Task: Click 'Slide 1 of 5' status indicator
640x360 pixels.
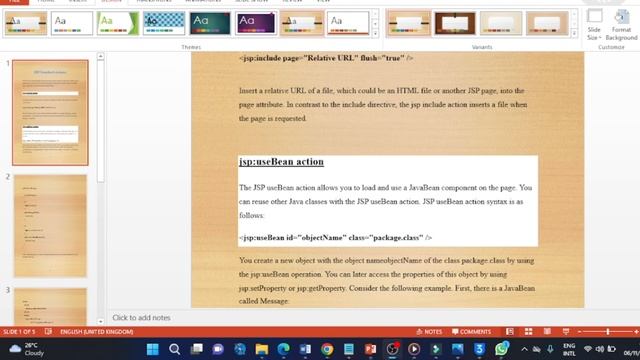Action: pyautogui.click(x=19, y=332)
